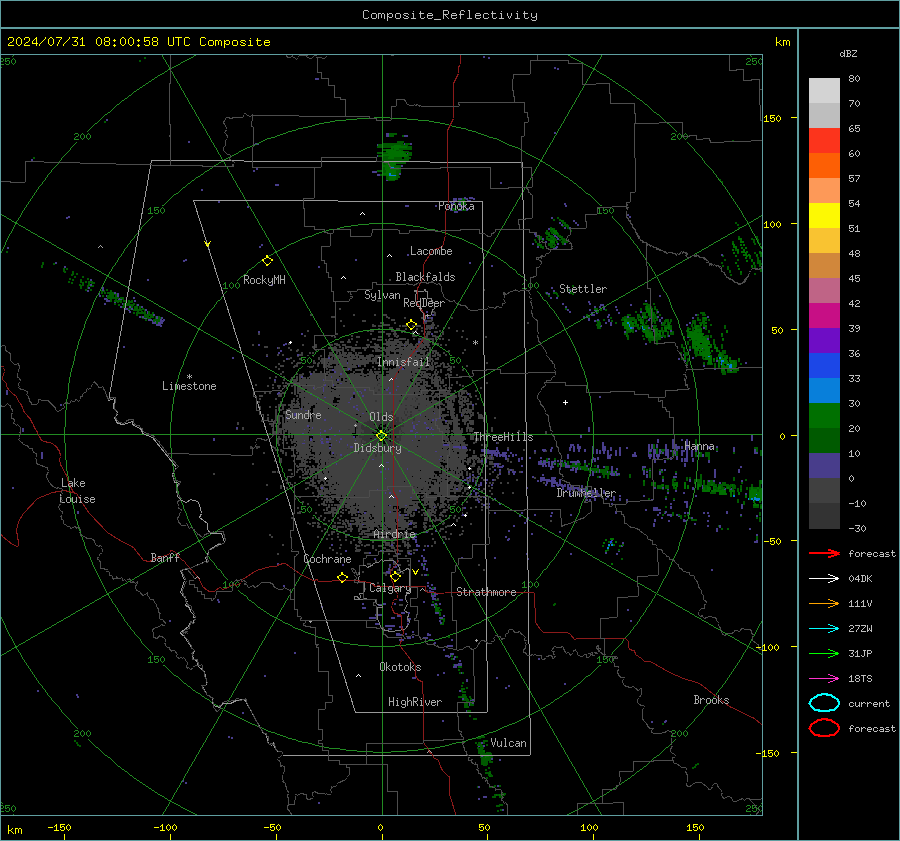Image resolution: width=900 pixels, height=841 pixels.
Task: Click the ThreeHills city label
Action: tap(503, 437)
